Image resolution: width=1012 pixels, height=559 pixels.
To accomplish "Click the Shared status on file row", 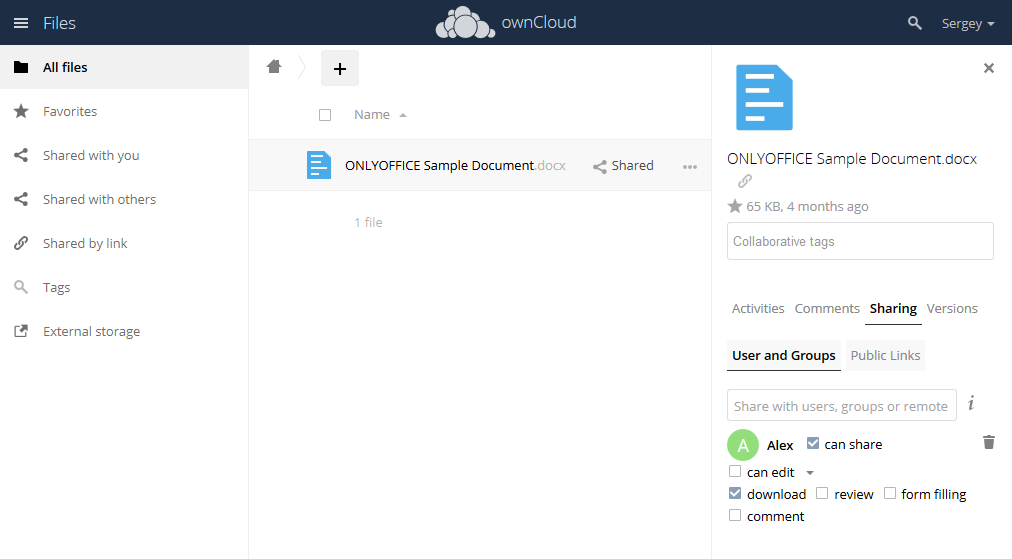I will pyautogui.click(x=623, y=166).
